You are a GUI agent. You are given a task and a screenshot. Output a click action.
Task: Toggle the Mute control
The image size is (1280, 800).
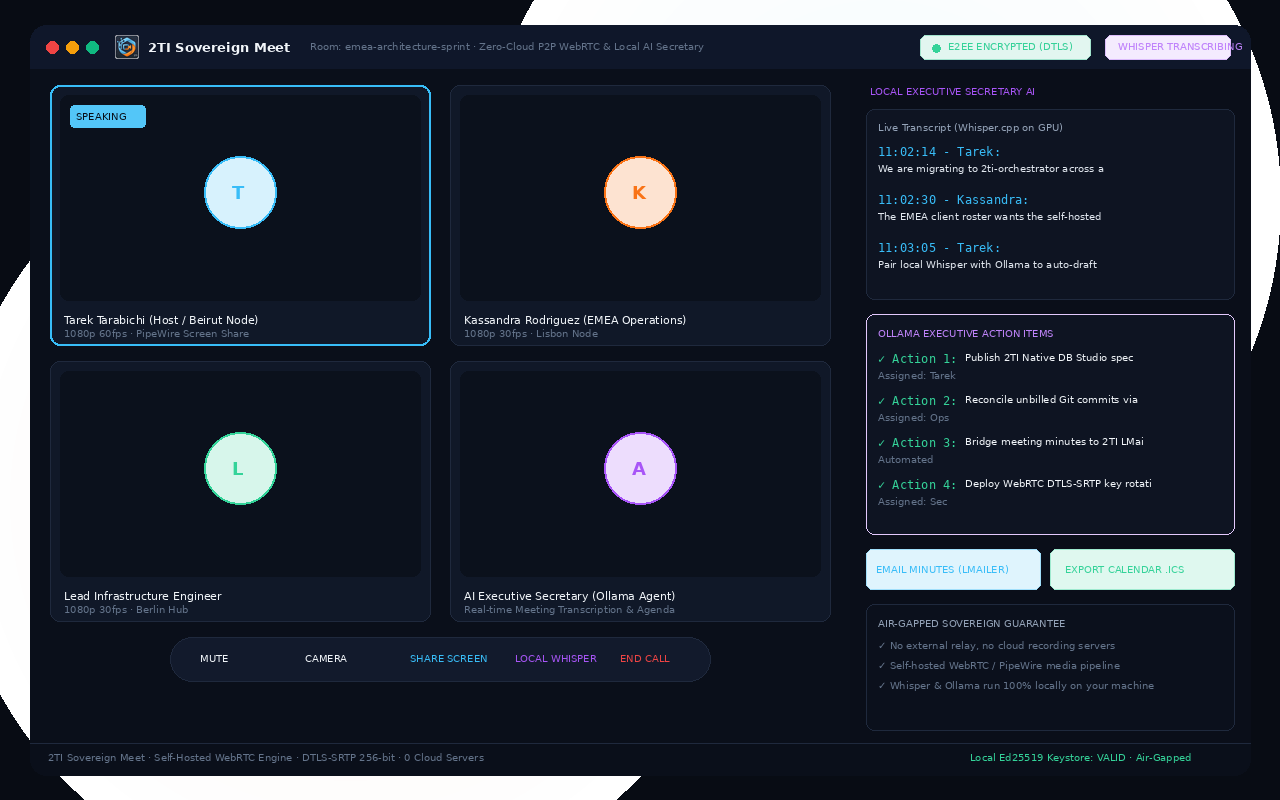[x=214, y=659]
